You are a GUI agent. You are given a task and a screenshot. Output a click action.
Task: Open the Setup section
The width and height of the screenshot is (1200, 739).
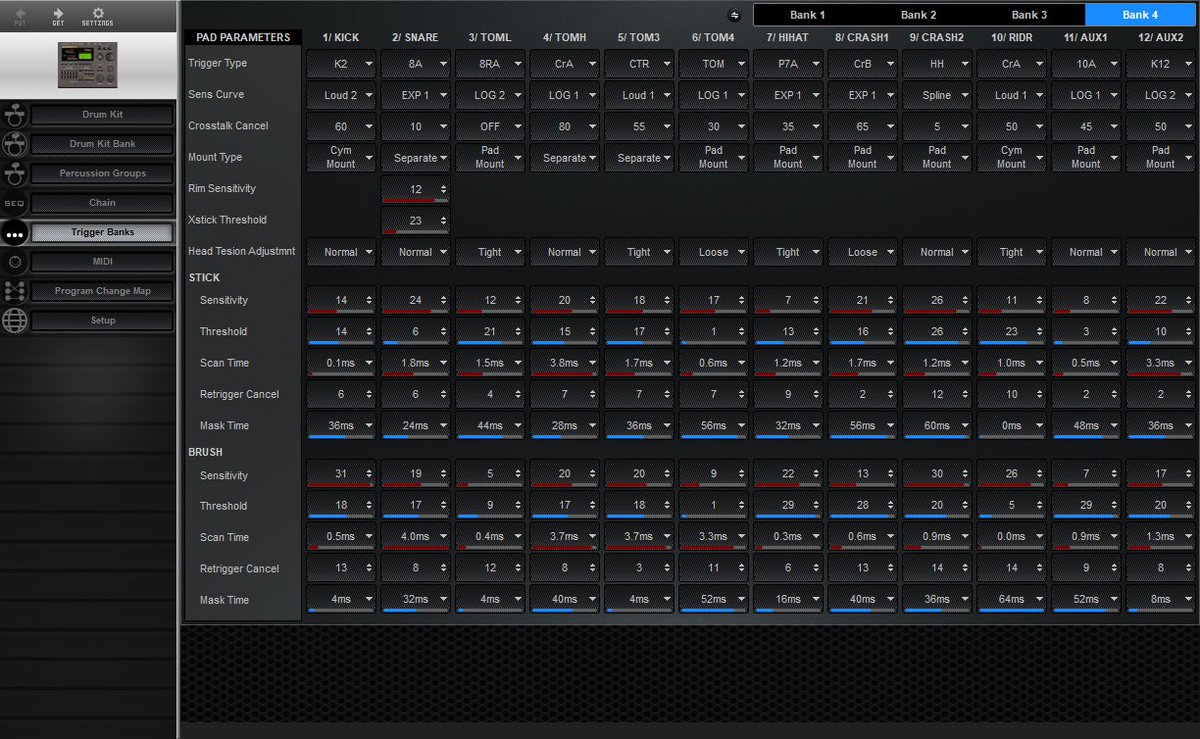(x=102, y=320)
